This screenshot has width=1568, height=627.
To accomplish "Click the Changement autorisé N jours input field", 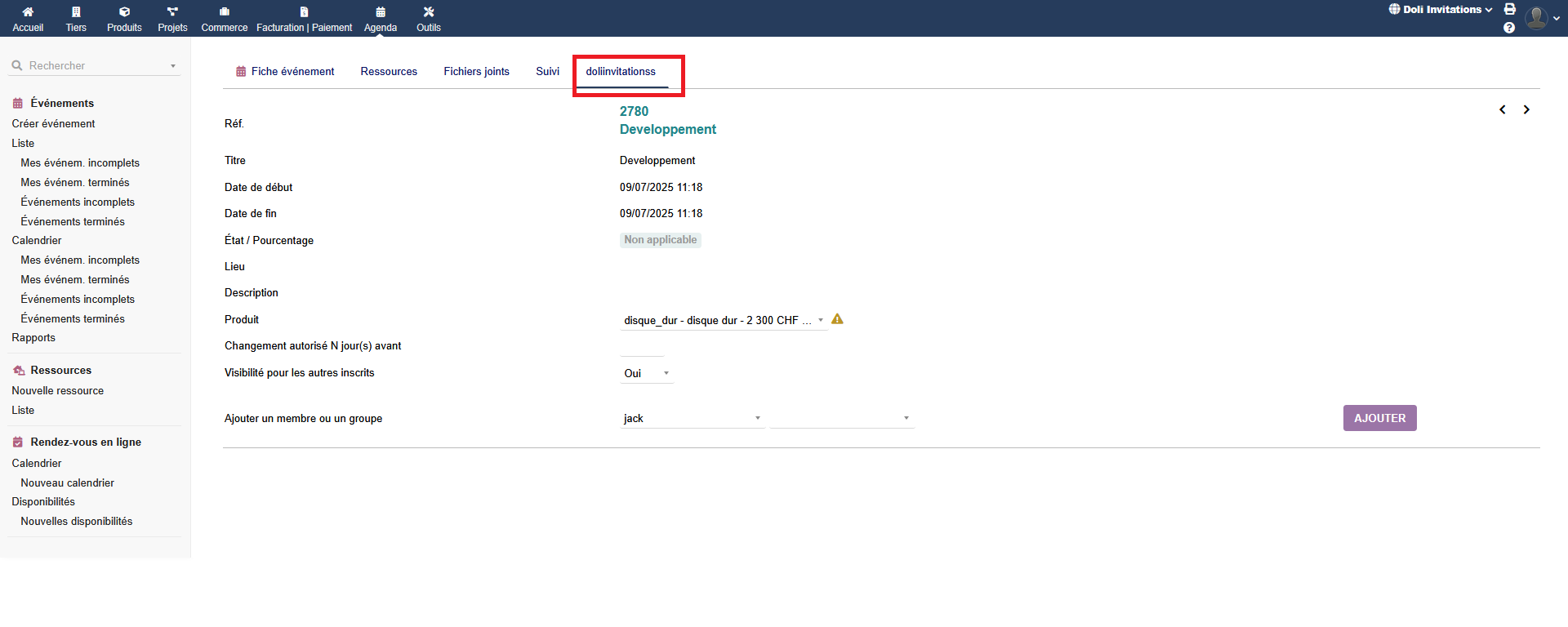I will (x=642, y=347).
